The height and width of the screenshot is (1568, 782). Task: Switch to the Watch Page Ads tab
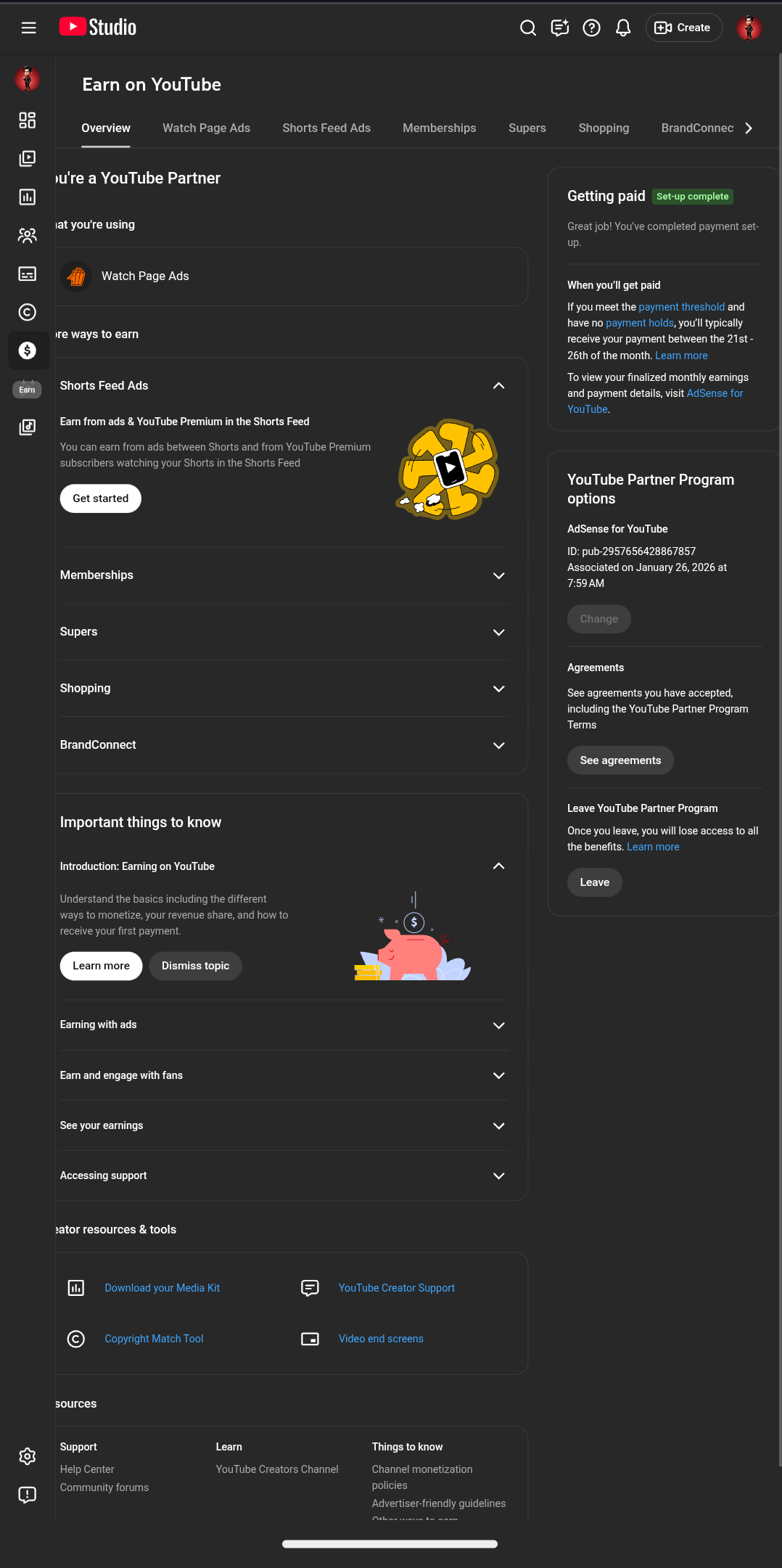pos(206,128)
